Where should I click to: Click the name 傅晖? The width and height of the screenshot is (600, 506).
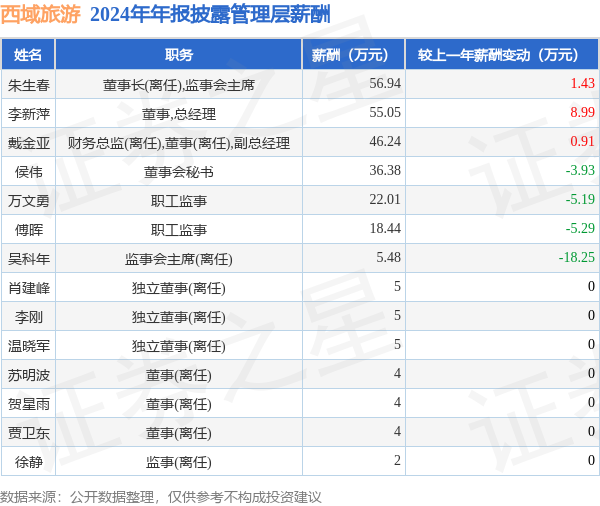coord(29,230)
